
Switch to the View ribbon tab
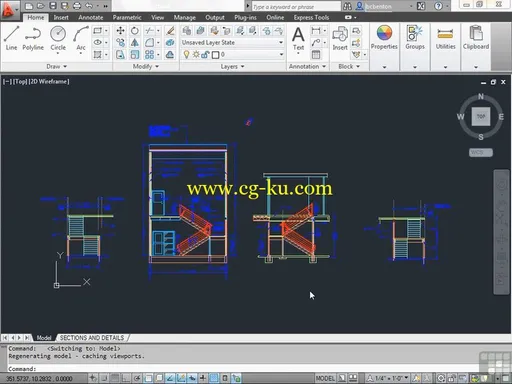158,17
